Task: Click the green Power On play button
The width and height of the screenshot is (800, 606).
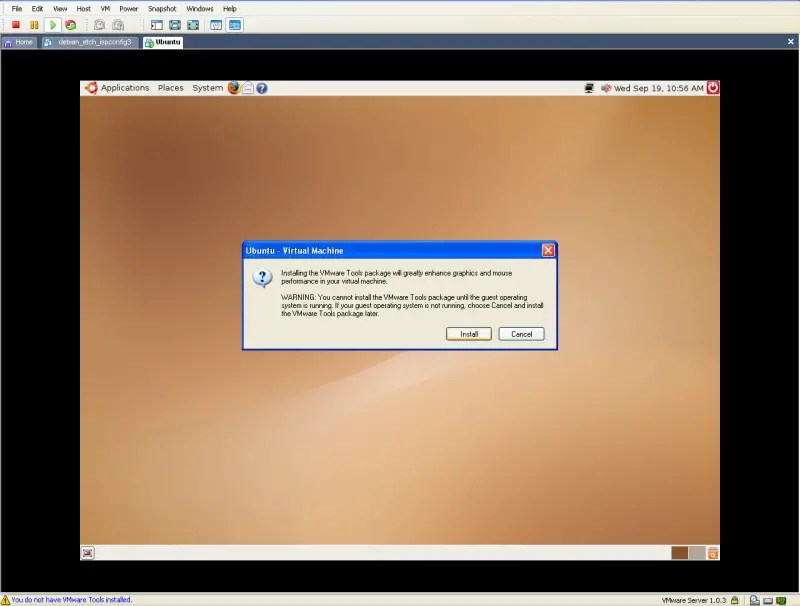Action: pos(53,24)
